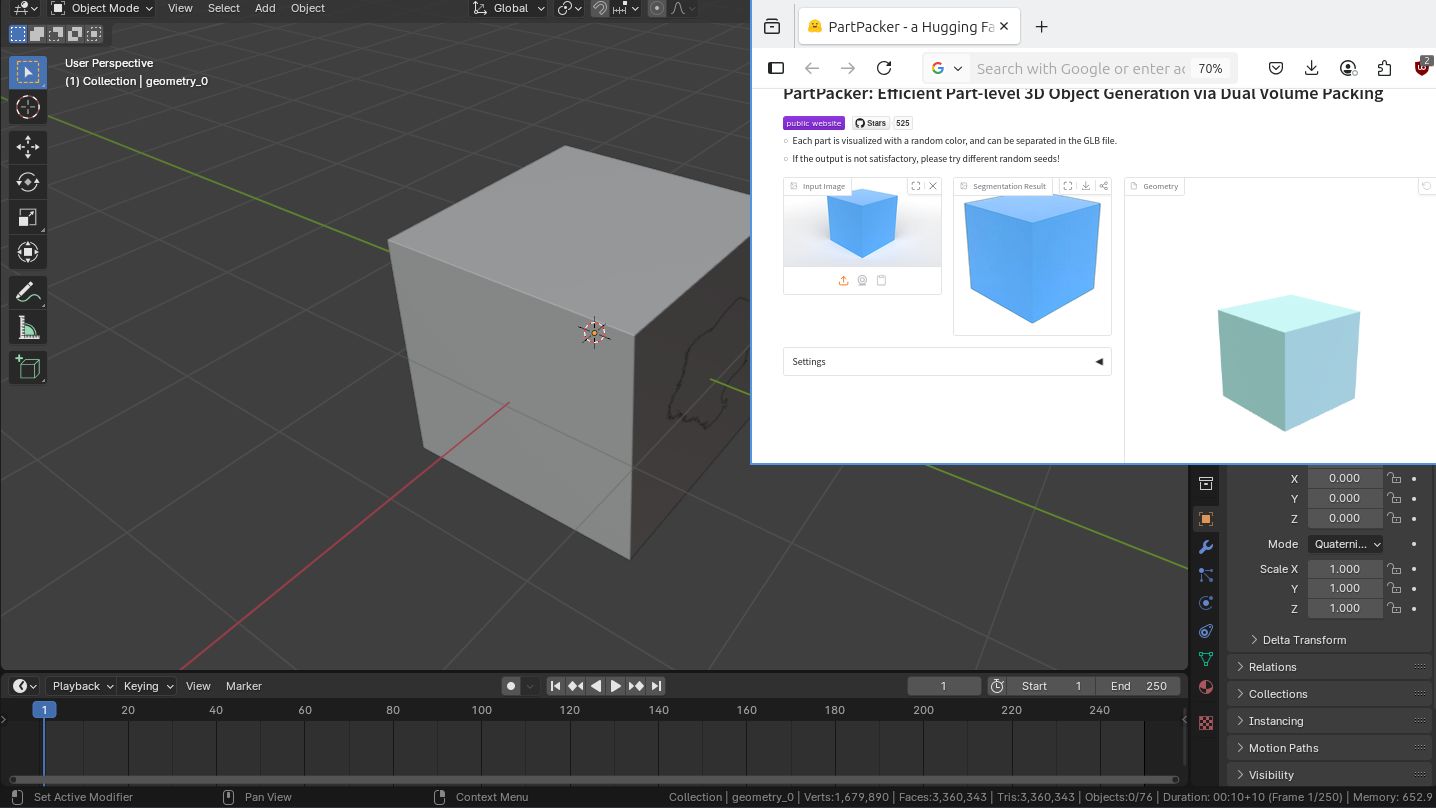Click the Add Cube tool
1436x808 pixels.
point(28,368)
